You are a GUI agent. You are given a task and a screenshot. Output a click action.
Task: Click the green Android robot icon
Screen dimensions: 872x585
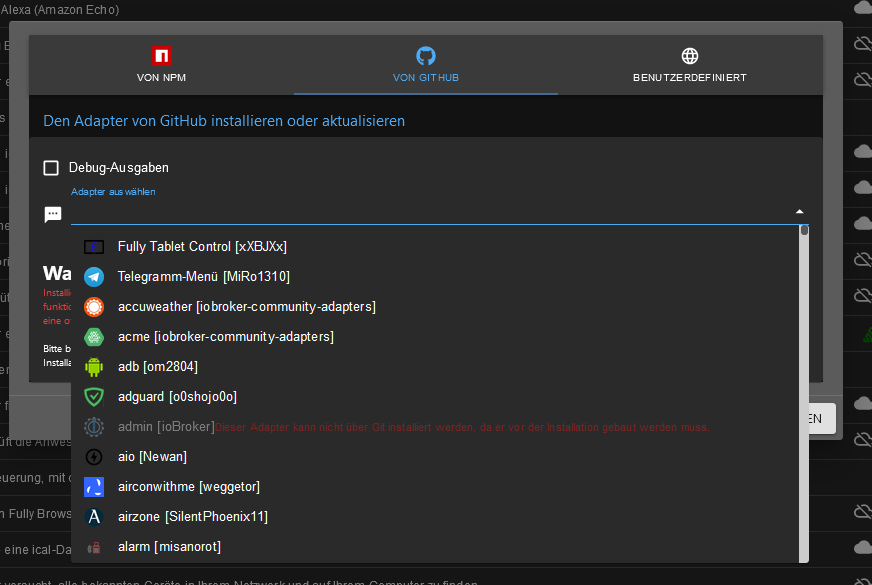pyautogui.click(x=94, y=367)
